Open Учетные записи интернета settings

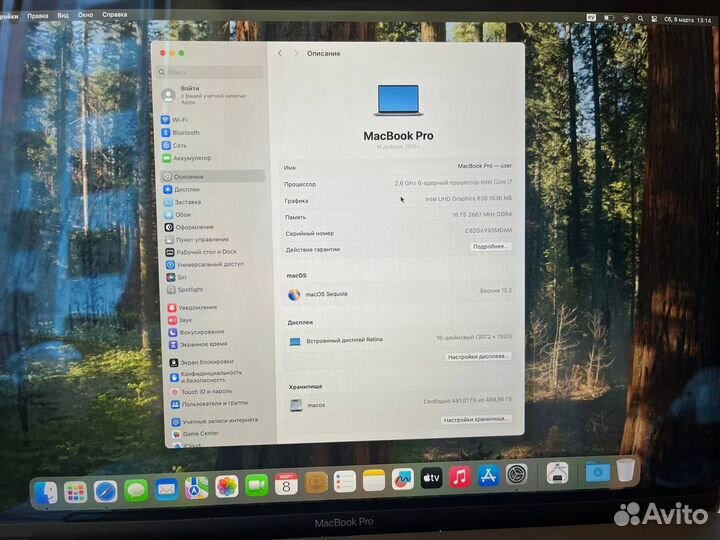tap(215, 421)
